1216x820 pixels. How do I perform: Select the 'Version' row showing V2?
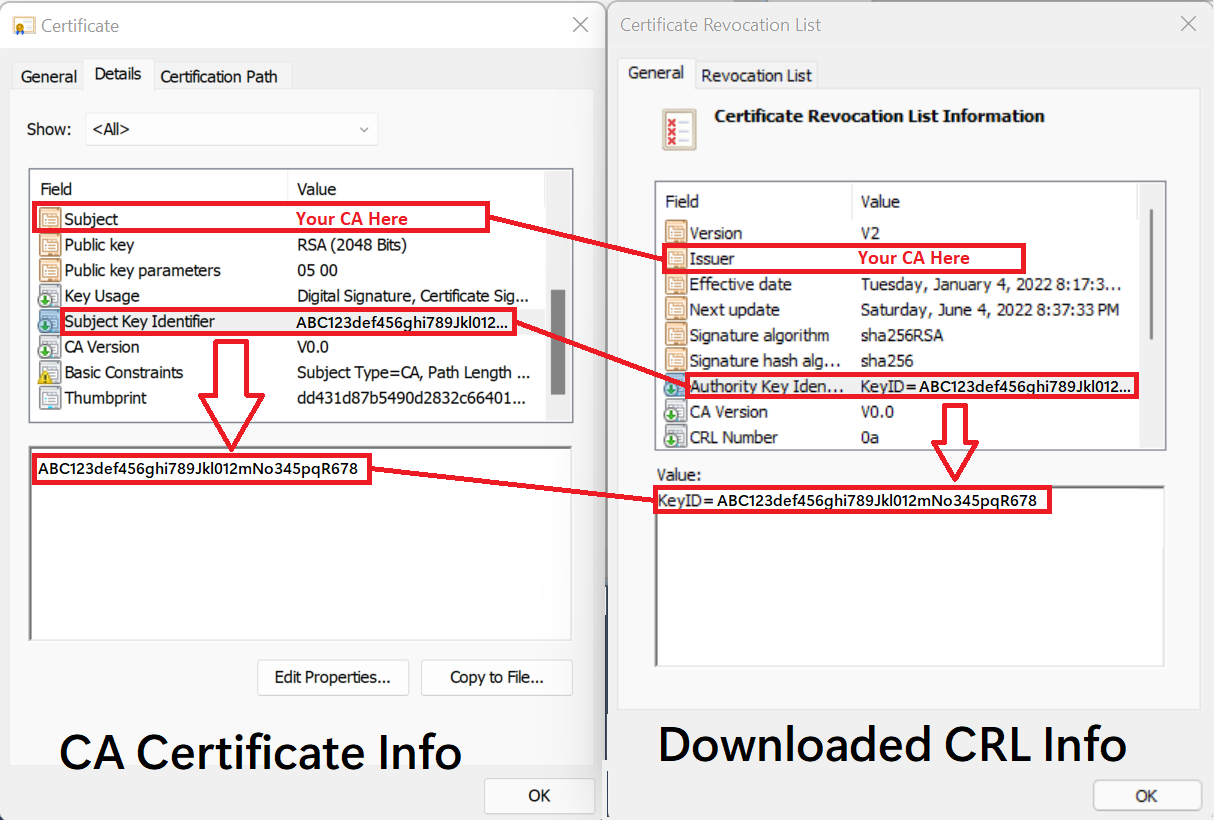click(x=900, y=233)
